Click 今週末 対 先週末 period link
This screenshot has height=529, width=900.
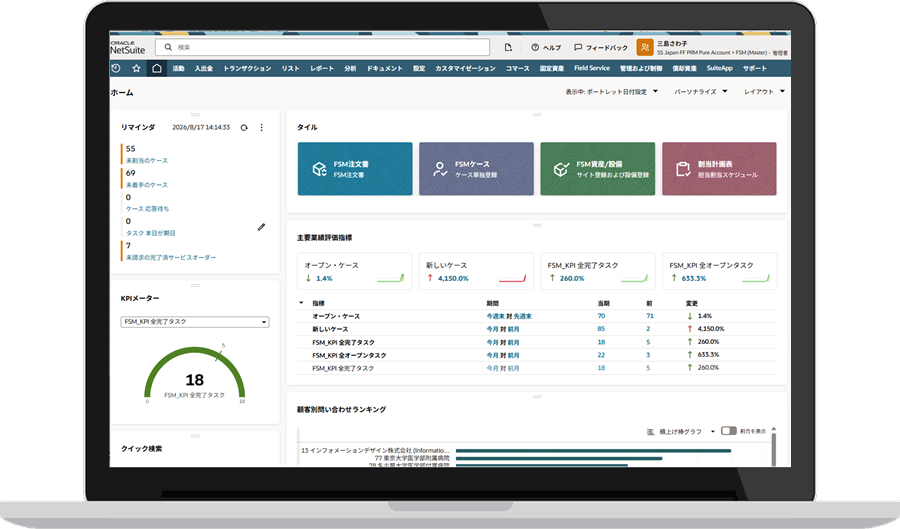509,316
